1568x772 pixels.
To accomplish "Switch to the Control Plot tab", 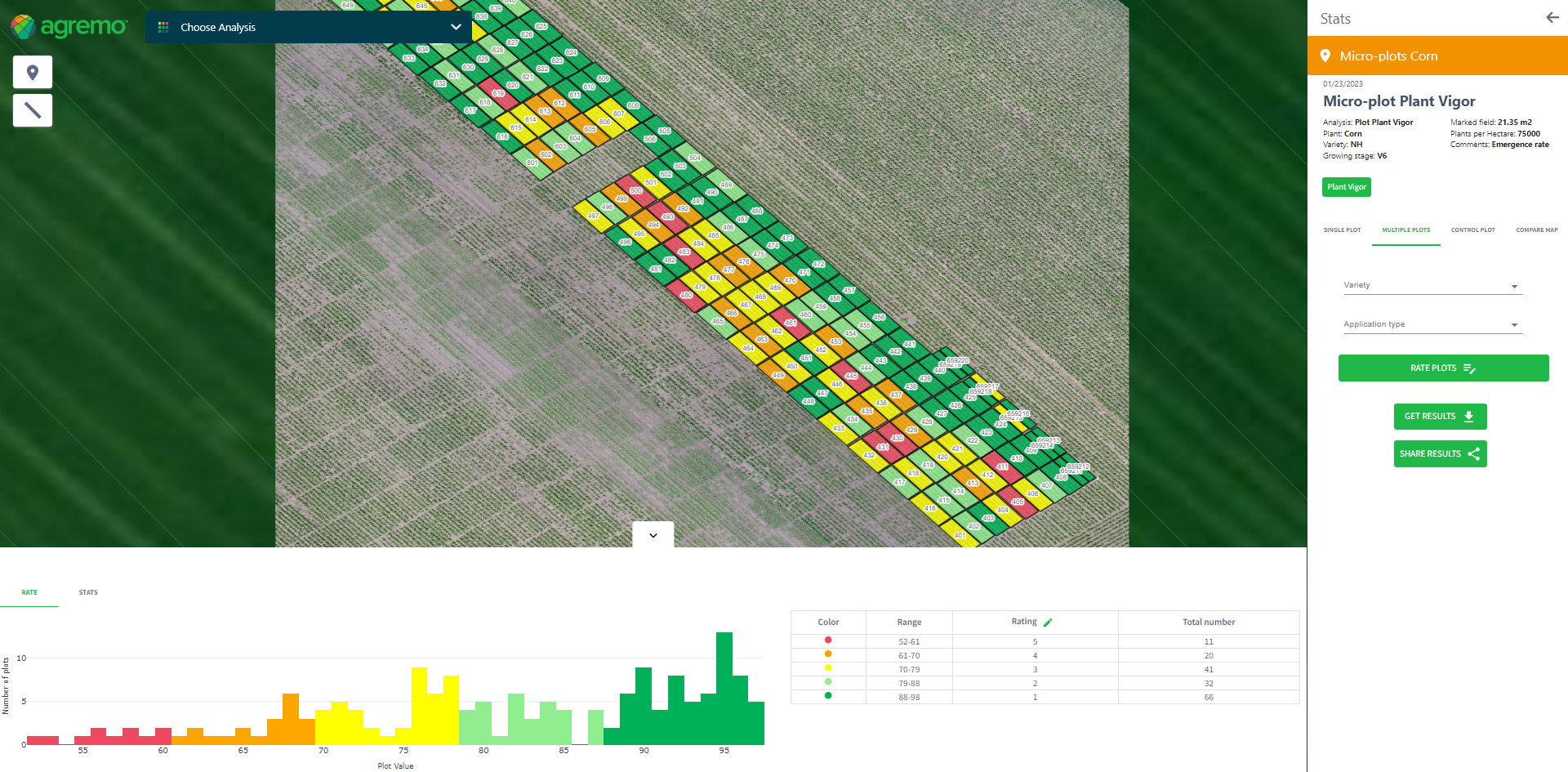I will pyautogui.click(x=1472, y=230).
